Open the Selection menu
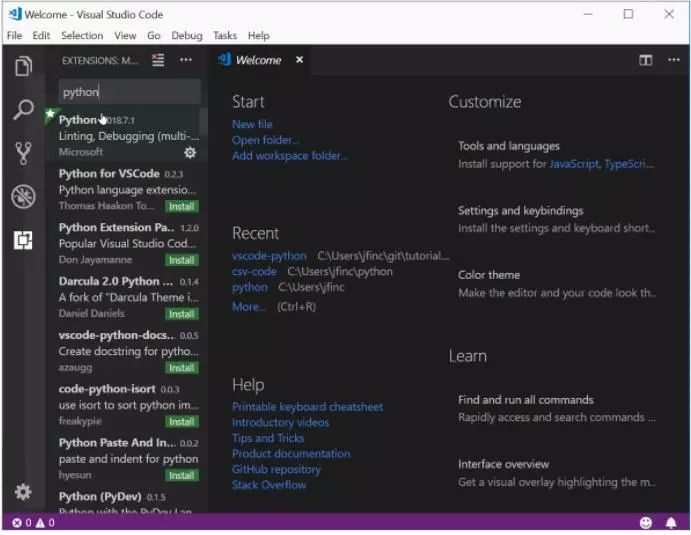Image resolution: width=691 pixels, height=535 pixels. pyautogui.click(x=82, y=36)
